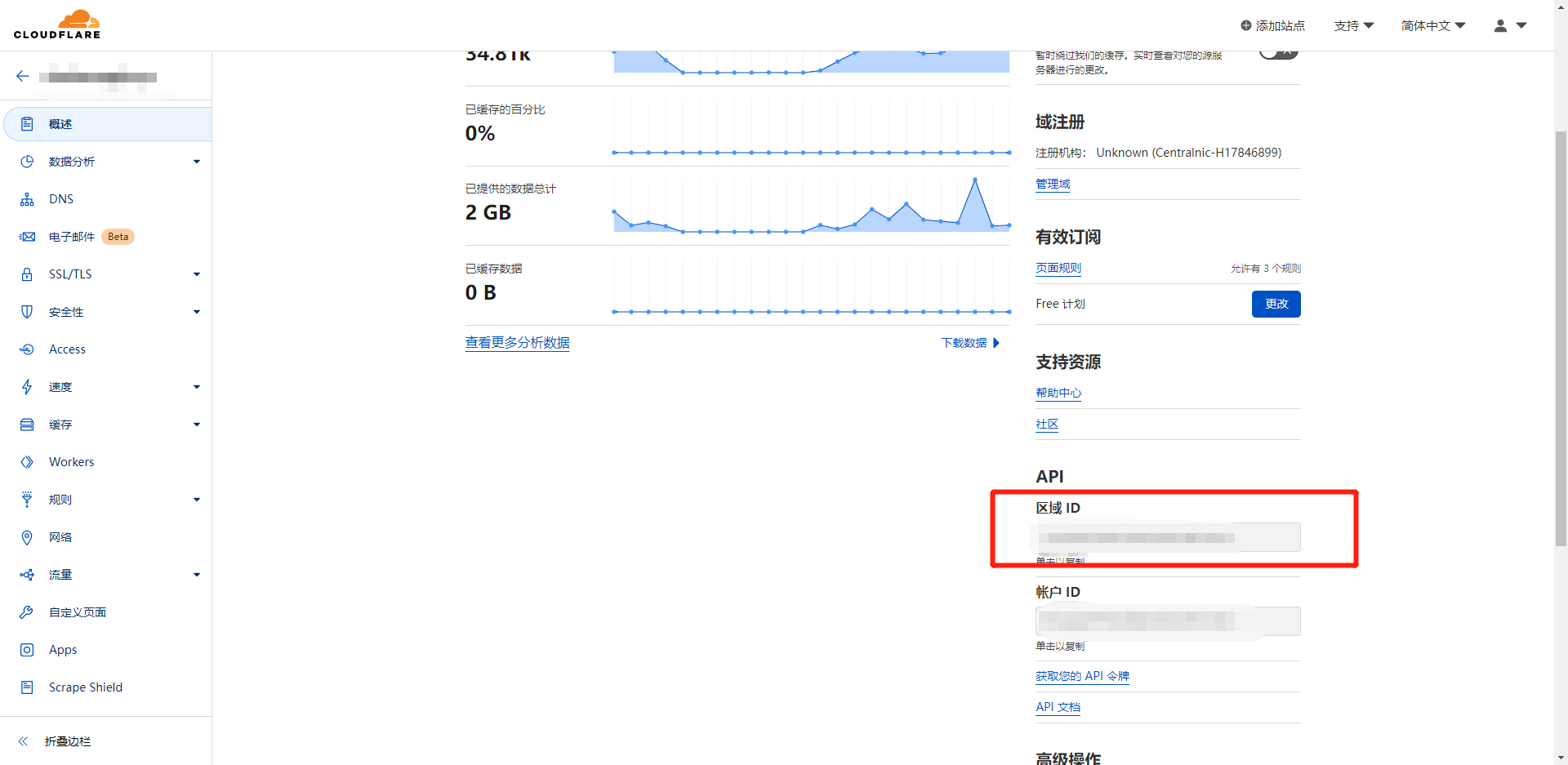Click the custom pages wrench icon
The height and width of the screenshot is (765, 1568).
click(x=27, y=612)
